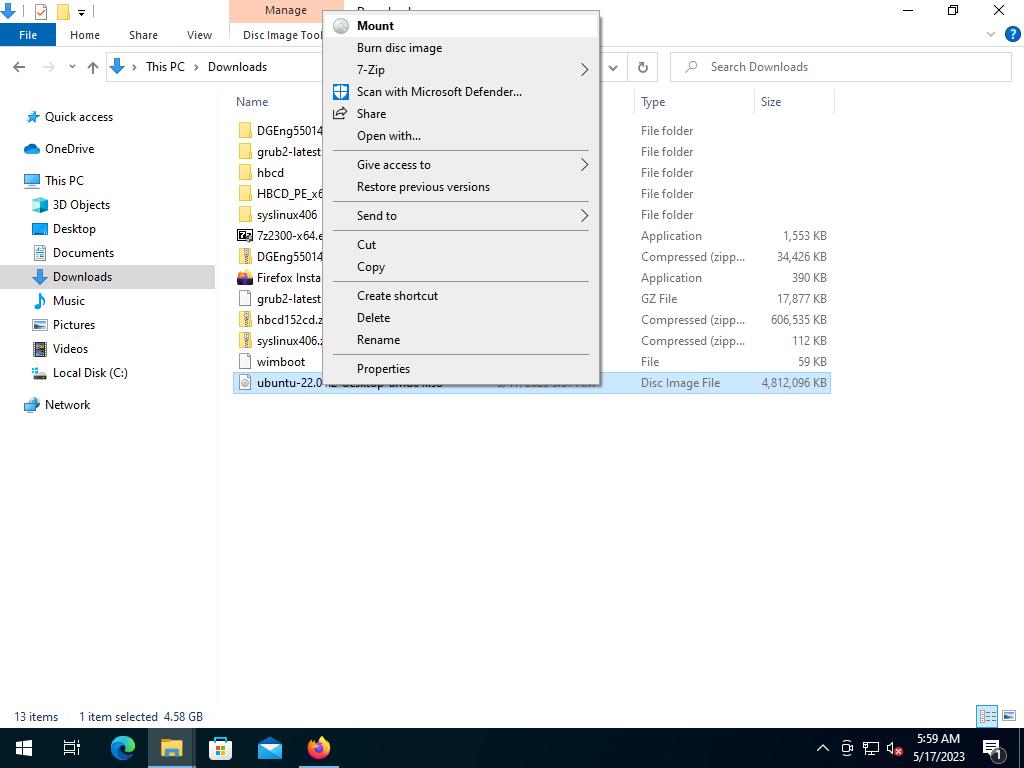This screenshot has height=768, width=1024.
Task: Scan with Microsoft Defender shield icon
Action: [x=341, y=92]
